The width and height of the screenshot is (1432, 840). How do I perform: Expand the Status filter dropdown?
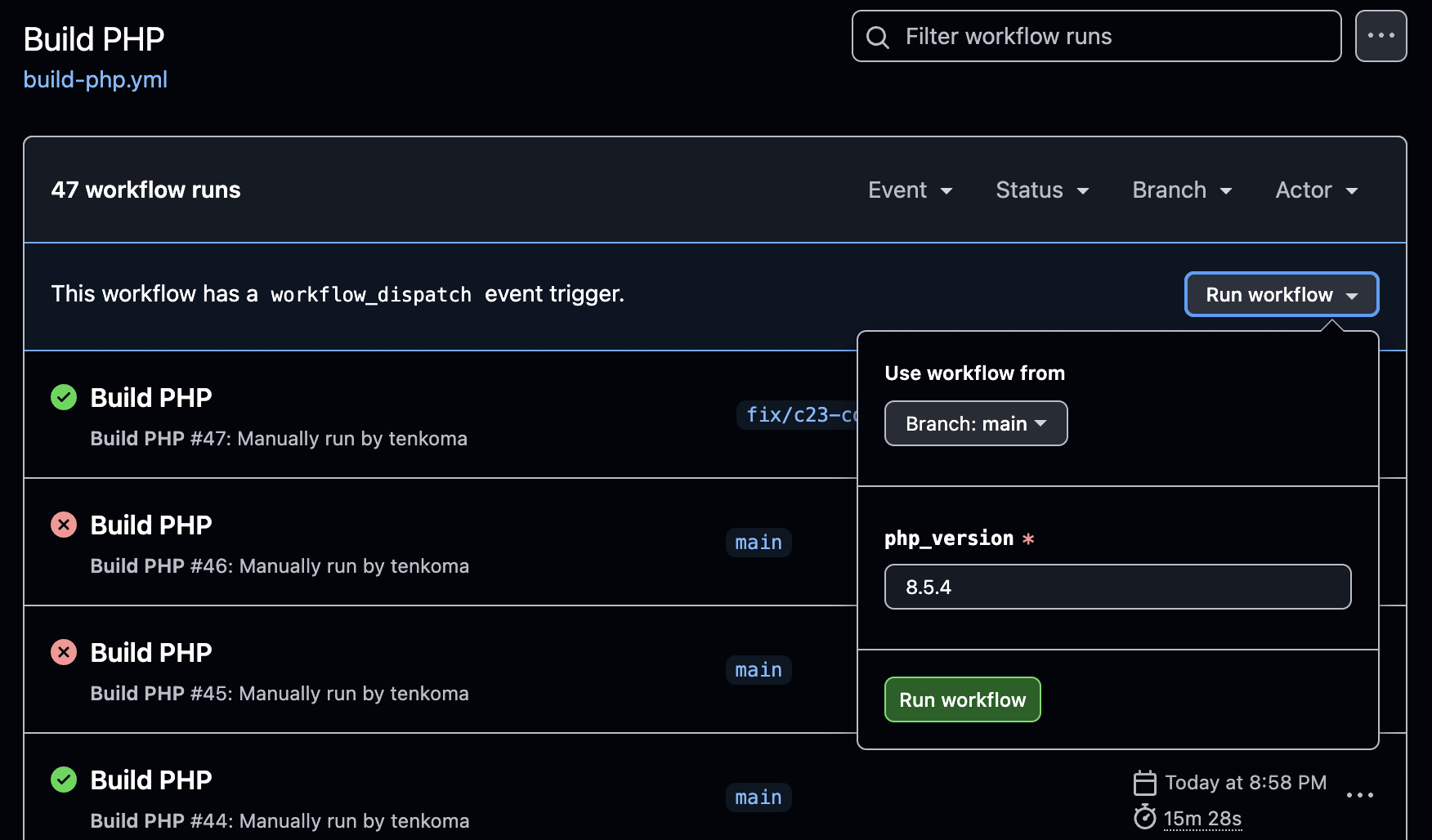tap(1041, 190)
